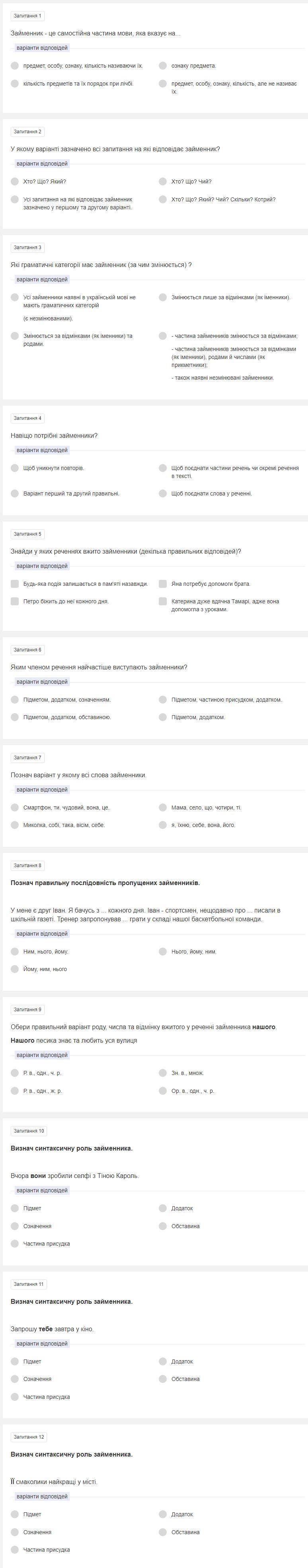Select 'Змінюється лише за відмінками (як іменники)'
Viewport: 308px width, 1568px height.
[x=162, y=297]
